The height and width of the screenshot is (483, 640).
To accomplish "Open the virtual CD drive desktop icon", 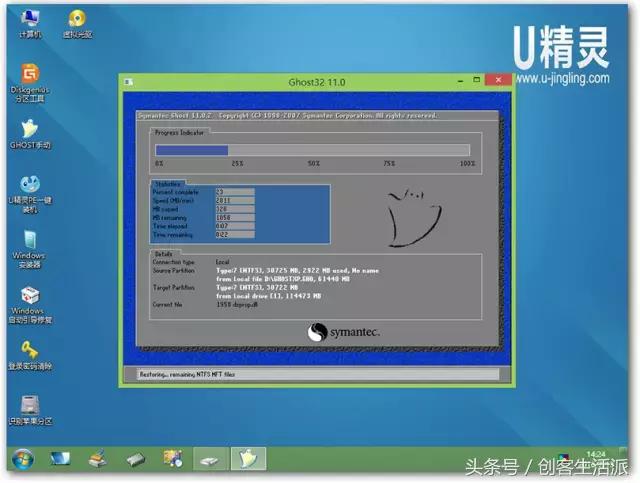I will tap(77, 23).
